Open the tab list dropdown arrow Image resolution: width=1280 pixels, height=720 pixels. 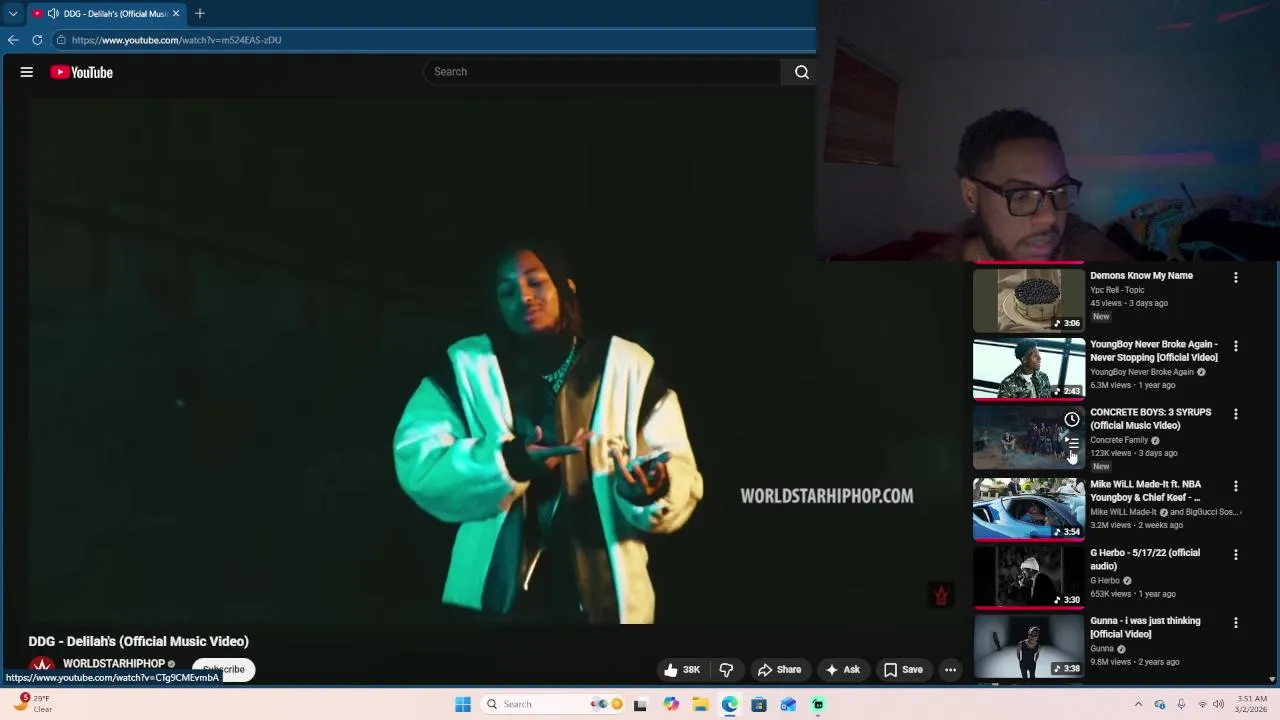pyautogui.click(x=13, y=13)
